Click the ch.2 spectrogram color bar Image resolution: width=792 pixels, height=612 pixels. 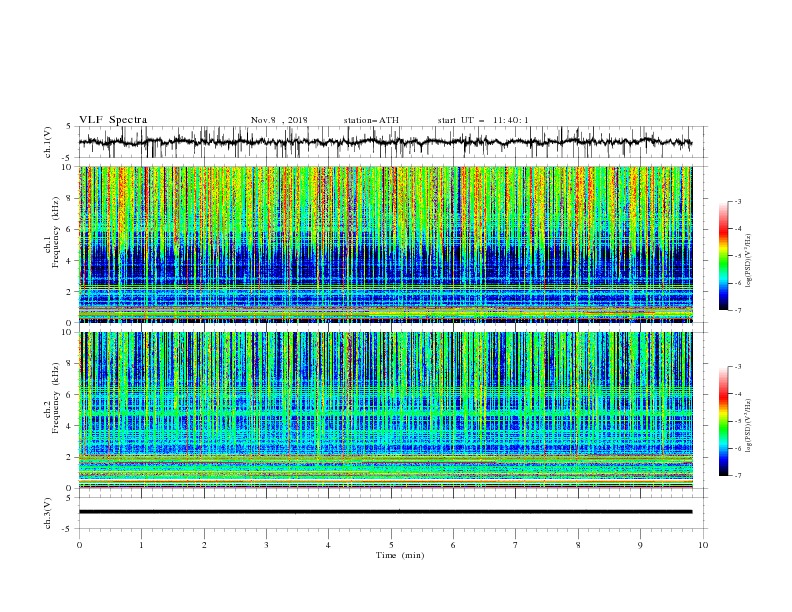(x=723, y=421)
